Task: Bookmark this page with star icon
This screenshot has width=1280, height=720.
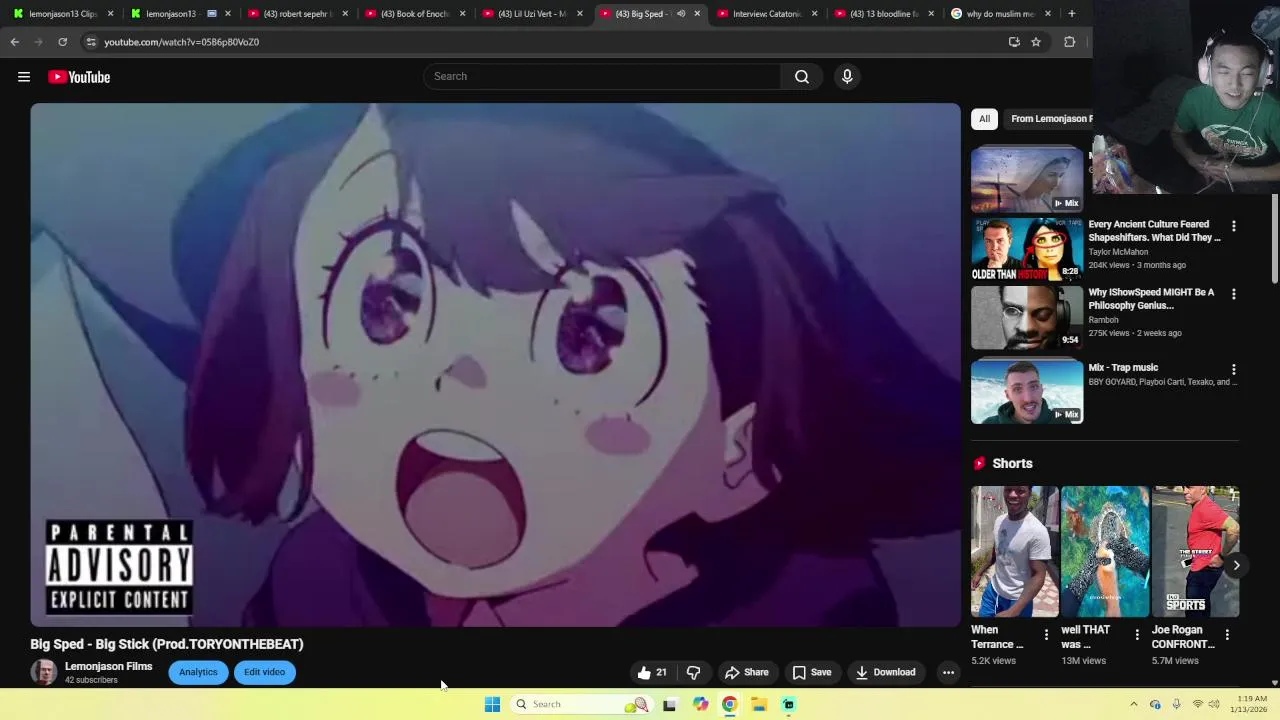Action: pos(1036,42)
